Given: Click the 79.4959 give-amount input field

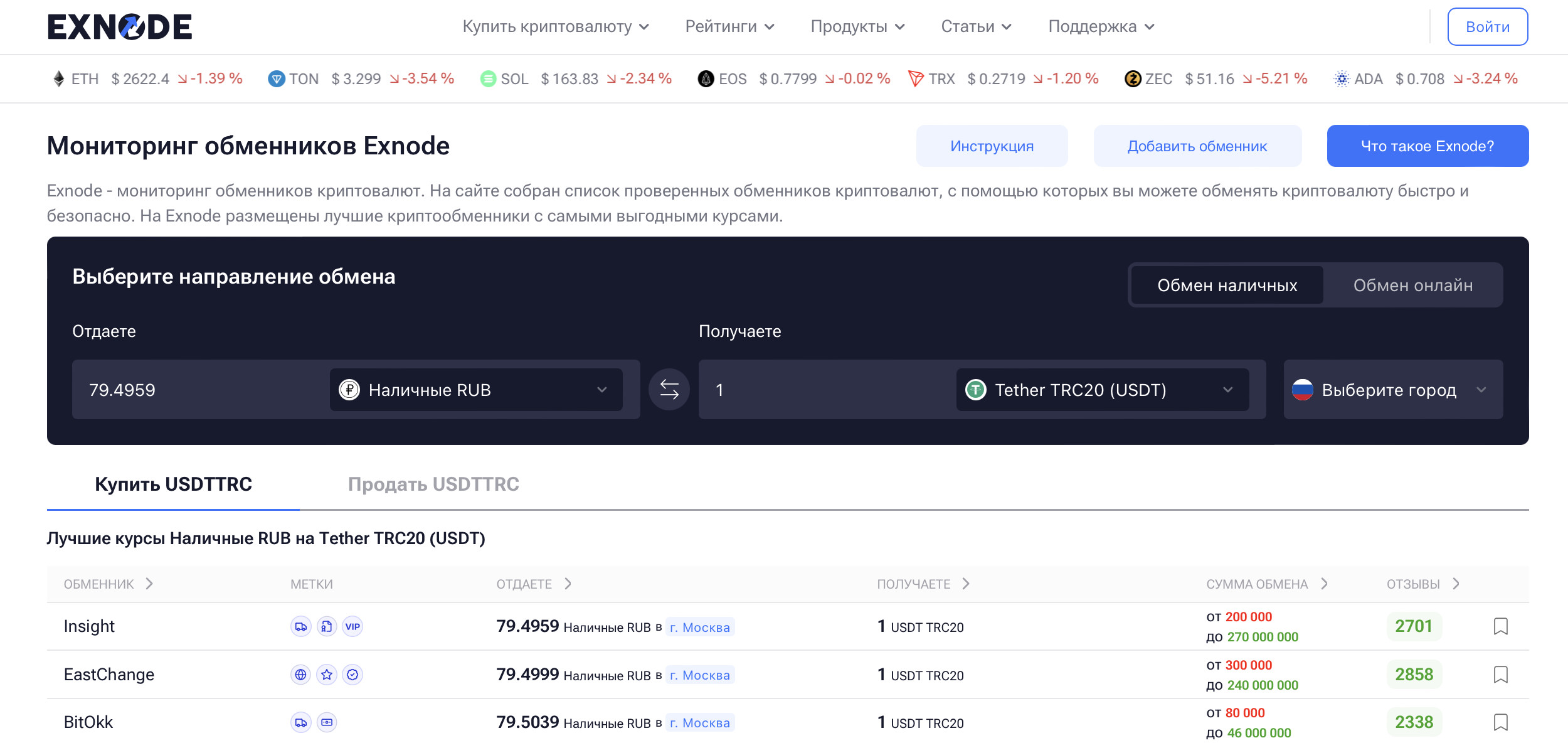Looking at the screenshot, I should 201,390.
